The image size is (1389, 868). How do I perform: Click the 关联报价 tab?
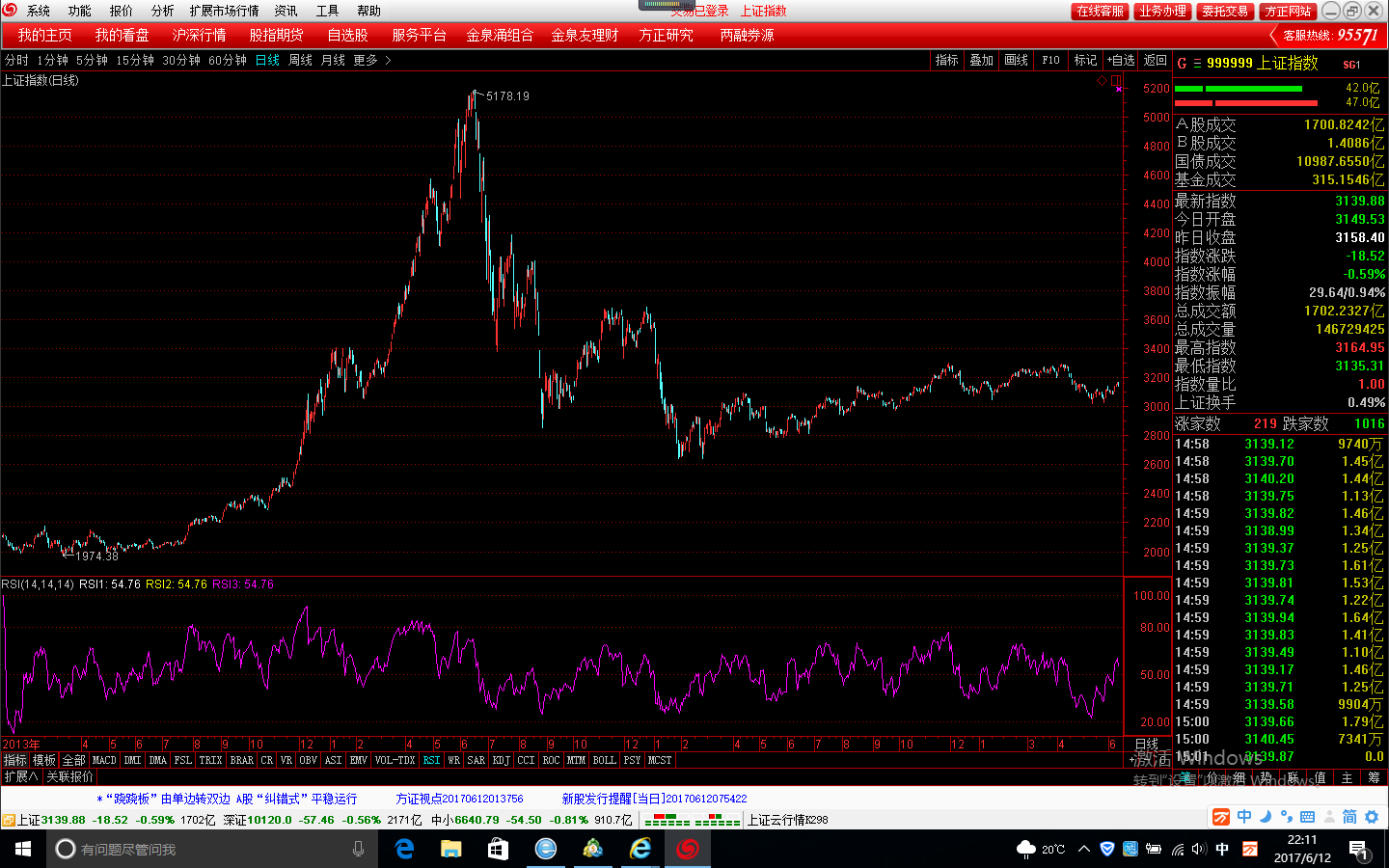70,776
